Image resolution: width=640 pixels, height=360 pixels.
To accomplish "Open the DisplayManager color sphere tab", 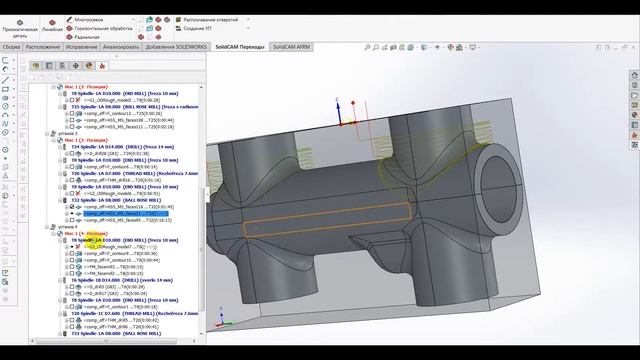I will (x=89, y=66).
